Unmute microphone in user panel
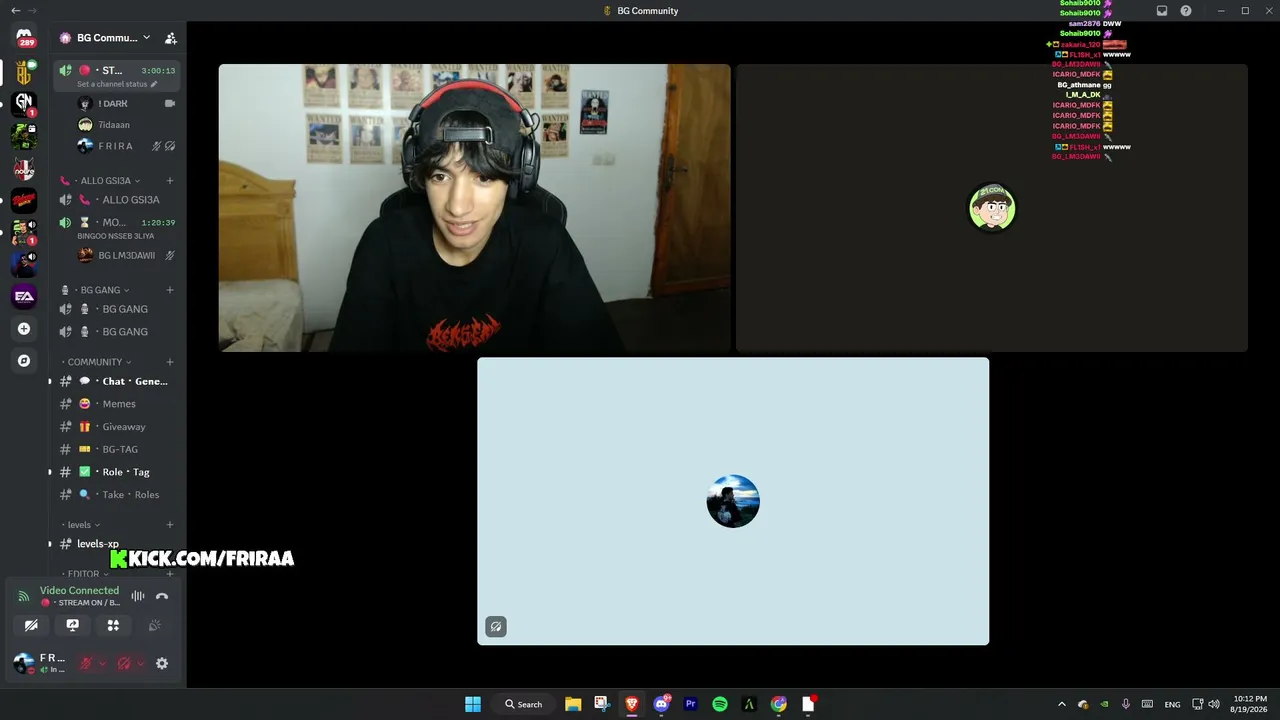The height and width of the screenshot is (720, 1280). (86, 663)
